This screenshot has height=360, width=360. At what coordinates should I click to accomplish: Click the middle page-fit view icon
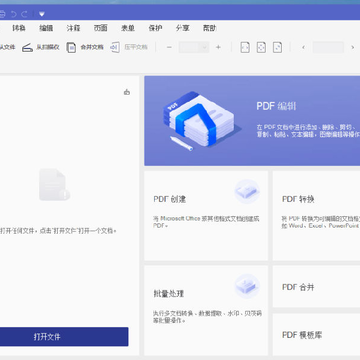click(261, 47)
